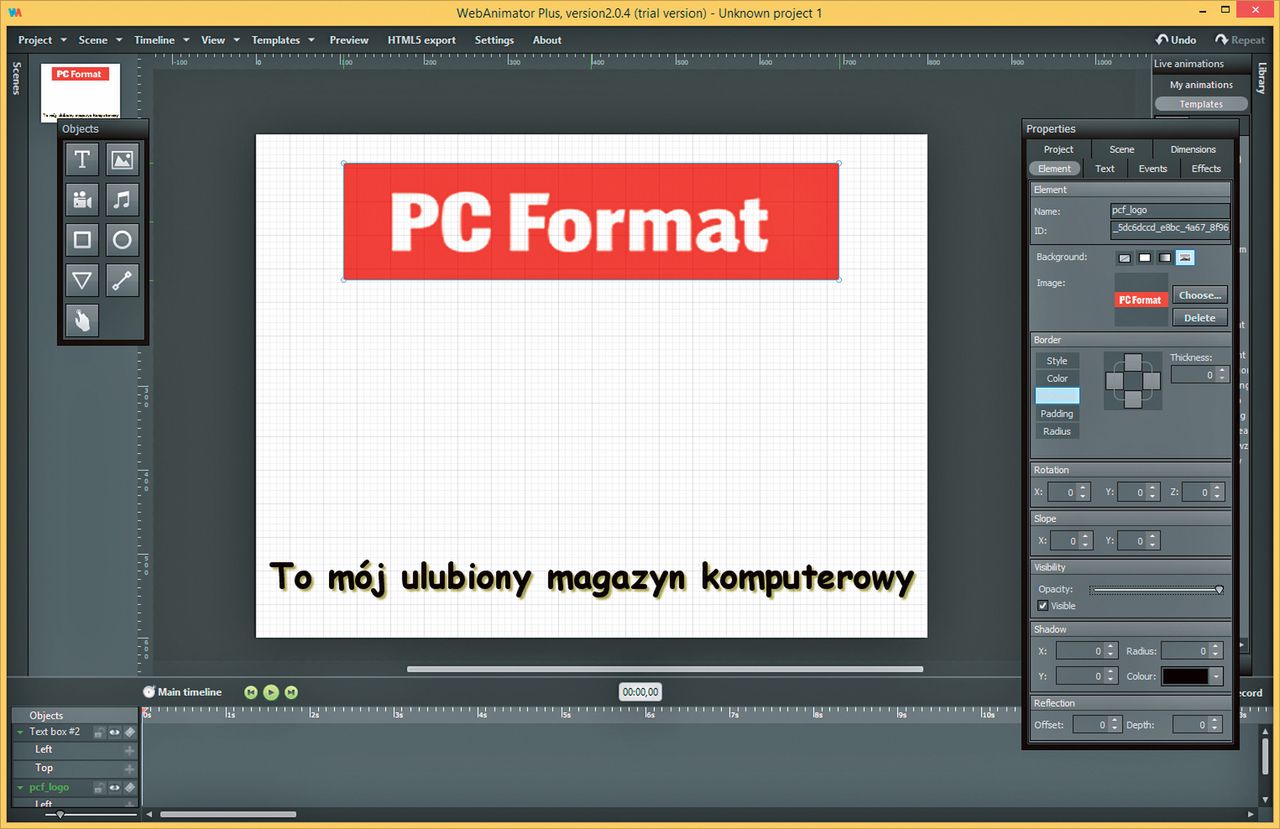The image size is (1280, 829).
Task: Switch to the Dimensions properties tab
Action: pyautogui.click(x=1193, y=149)
